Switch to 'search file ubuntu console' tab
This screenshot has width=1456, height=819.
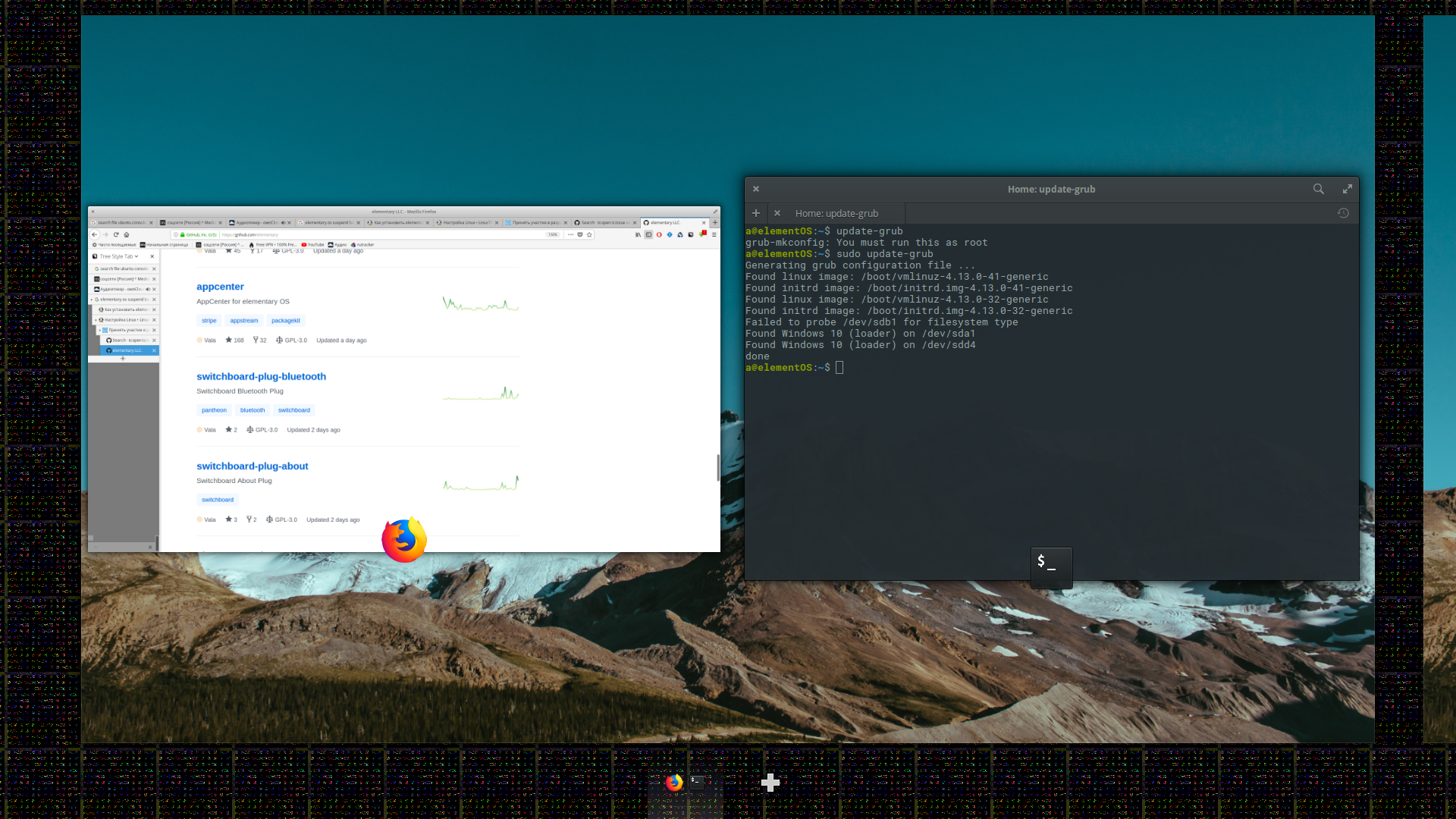121,223
